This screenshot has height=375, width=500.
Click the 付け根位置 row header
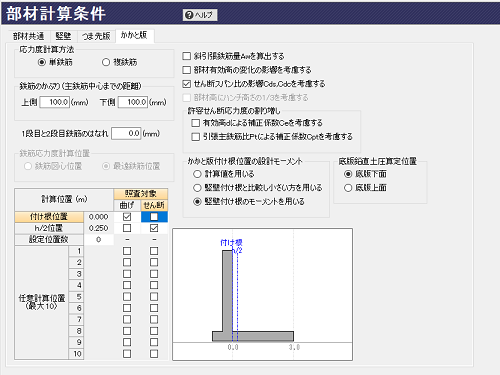click(49, 217)
